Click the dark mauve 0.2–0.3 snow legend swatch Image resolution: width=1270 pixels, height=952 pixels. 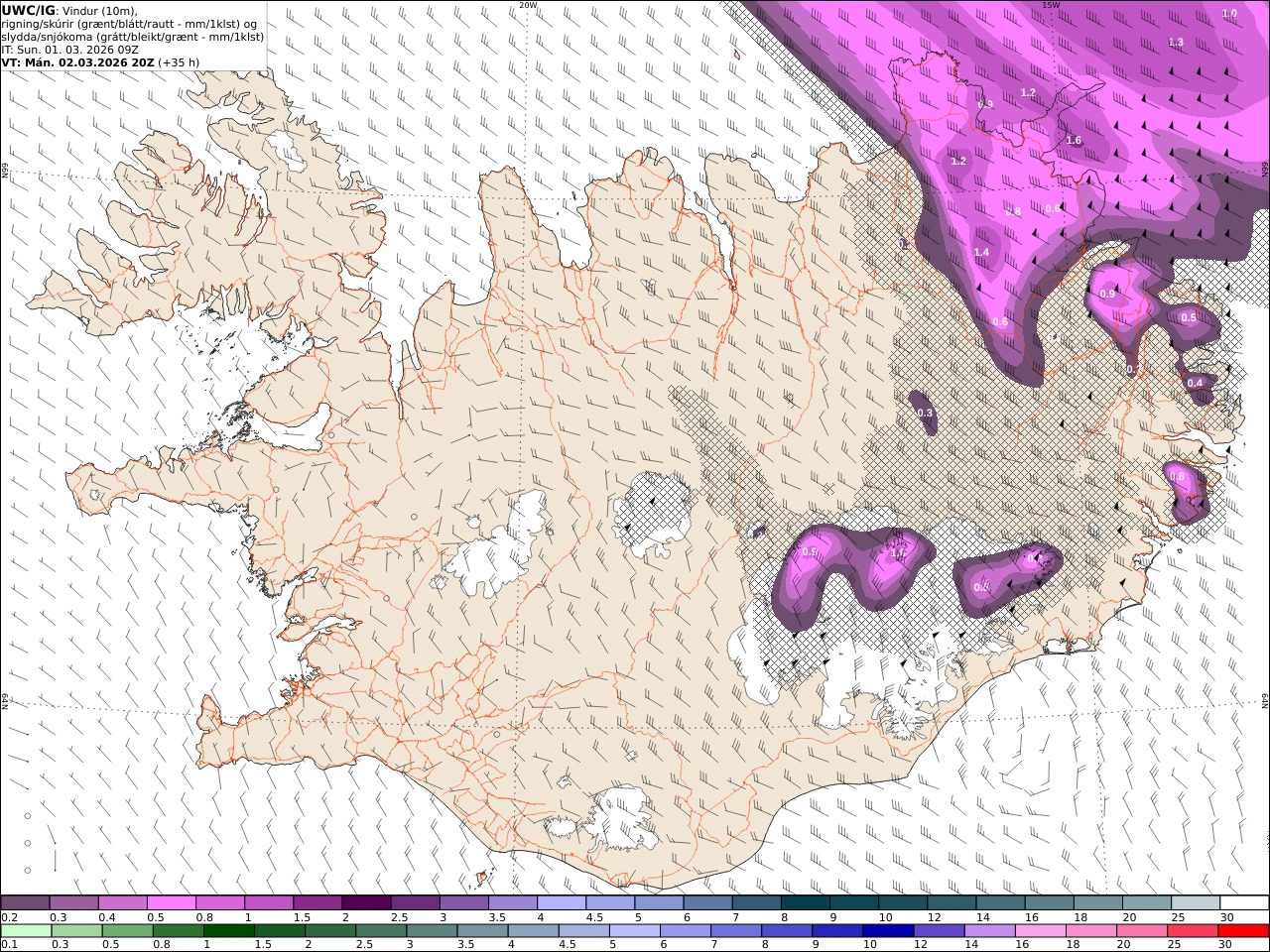tap(25, 903)
